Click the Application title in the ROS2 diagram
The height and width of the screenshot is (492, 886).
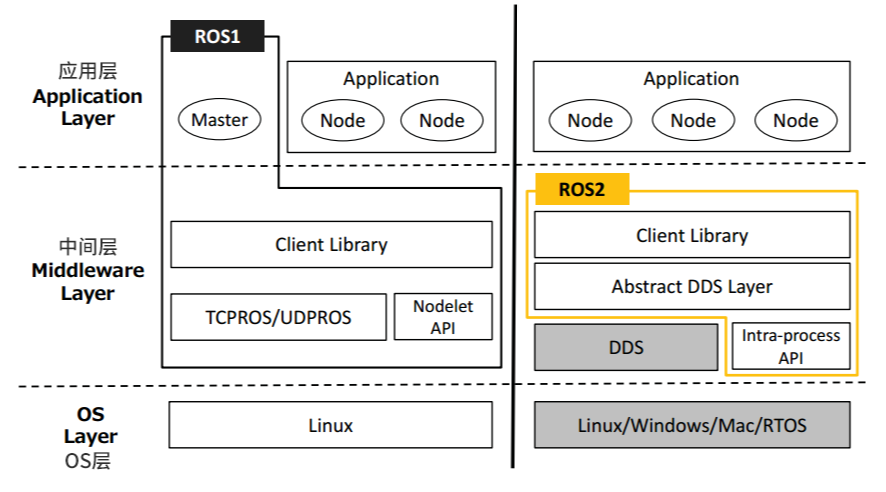point(691,79)
